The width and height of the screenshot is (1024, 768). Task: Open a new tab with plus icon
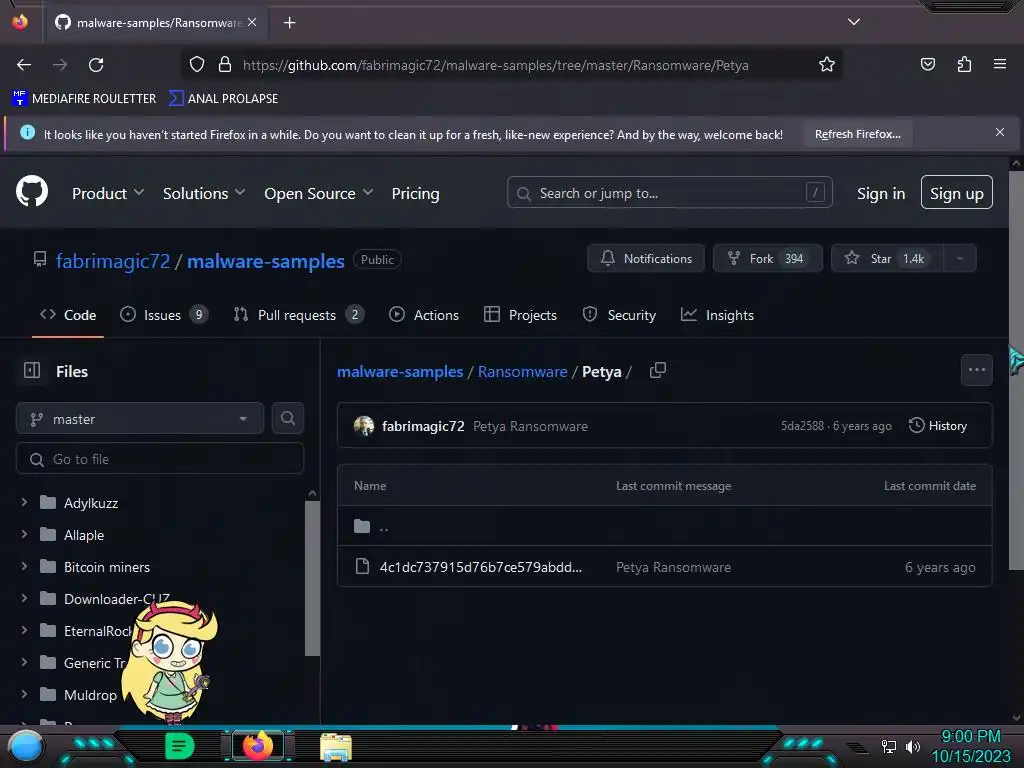coord(289,23)
